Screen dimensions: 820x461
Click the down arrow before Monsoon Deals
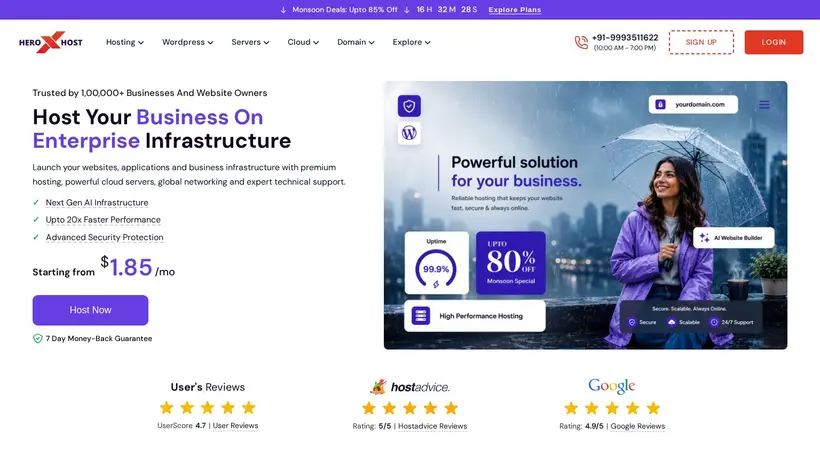pyautogui.click(x=283, y=10)
